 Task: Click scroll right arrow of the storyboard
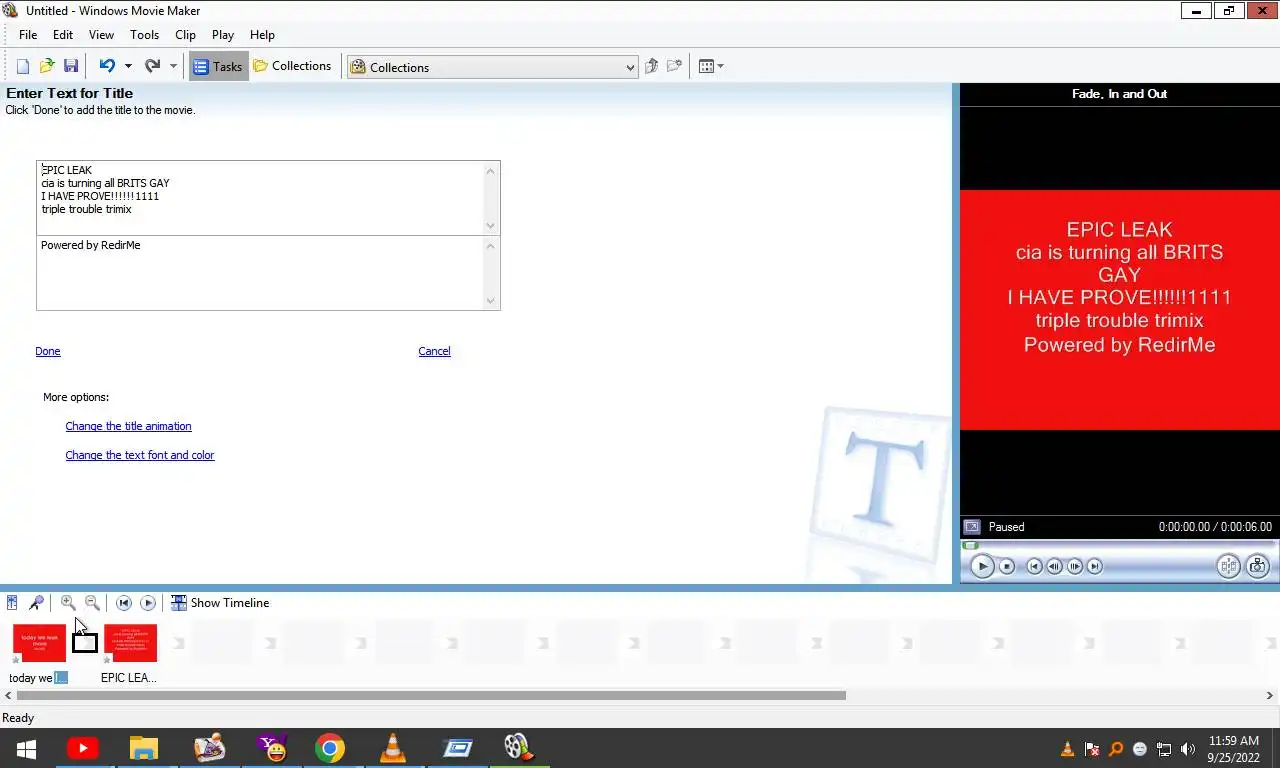tap(1271, 695)
